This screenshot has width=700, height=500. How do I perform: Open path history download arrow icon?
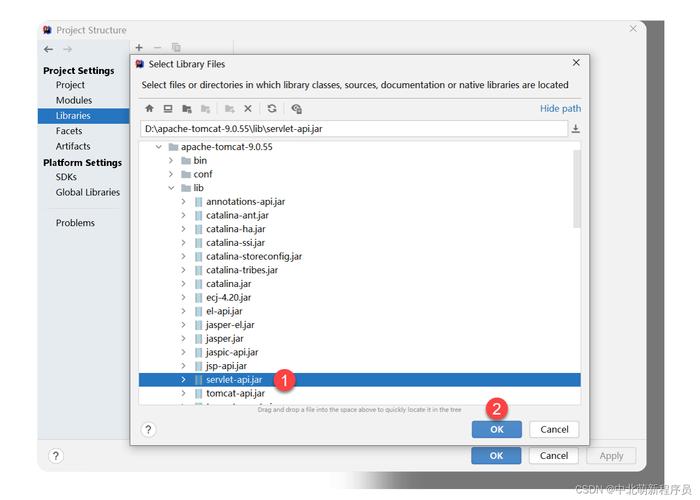(x=576, y=129)
